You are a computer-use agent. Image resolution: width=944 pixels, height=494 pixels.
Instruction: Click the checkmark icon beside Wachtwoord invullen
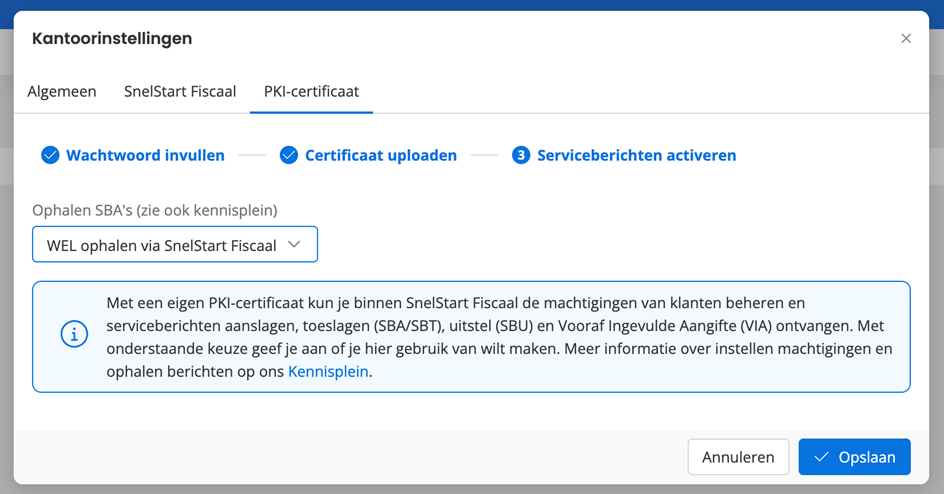coord(50,155)
